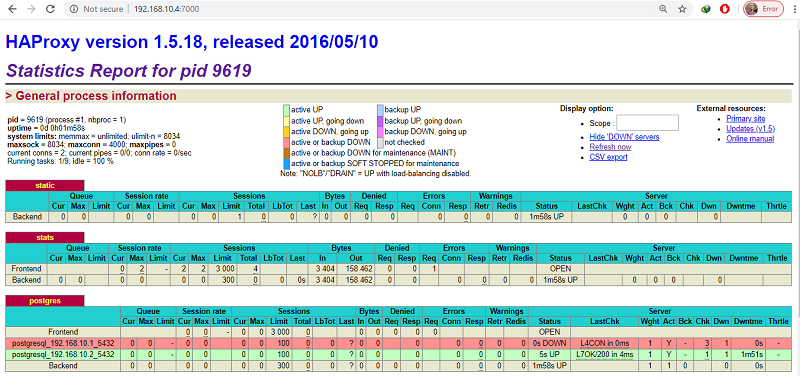The height and width of the screenshot is (376, 800).
Task: Focus the Scope input field
Action: (647, 123)
